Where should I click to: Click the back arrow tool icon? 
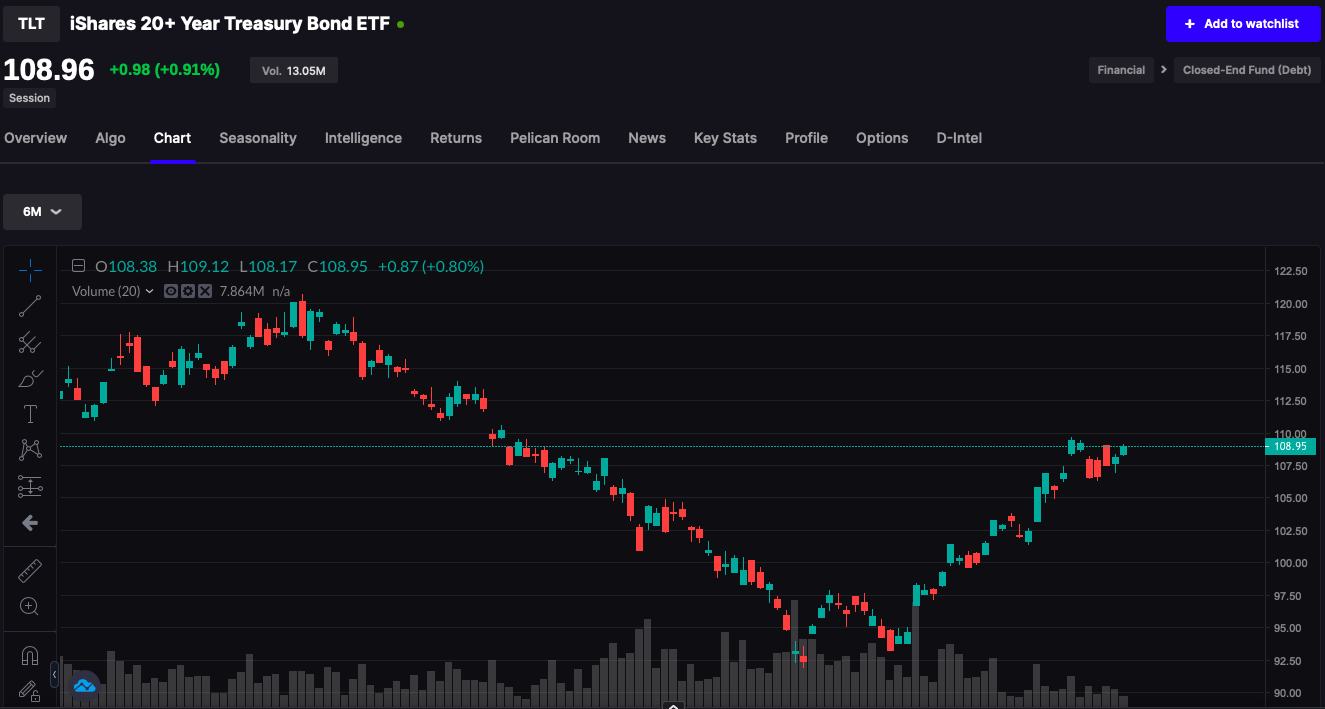[30, 523]
